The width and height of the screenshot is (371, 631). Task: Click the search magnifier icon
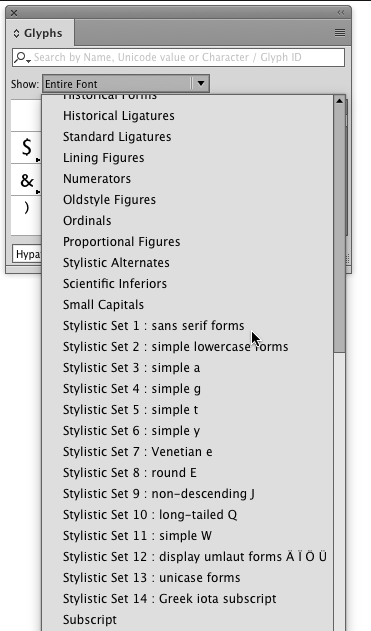click(22, 57)
